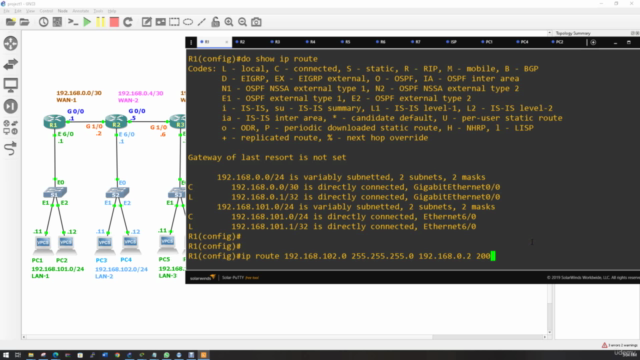
Task: Open the Control menu
Action: coord(46,11)
